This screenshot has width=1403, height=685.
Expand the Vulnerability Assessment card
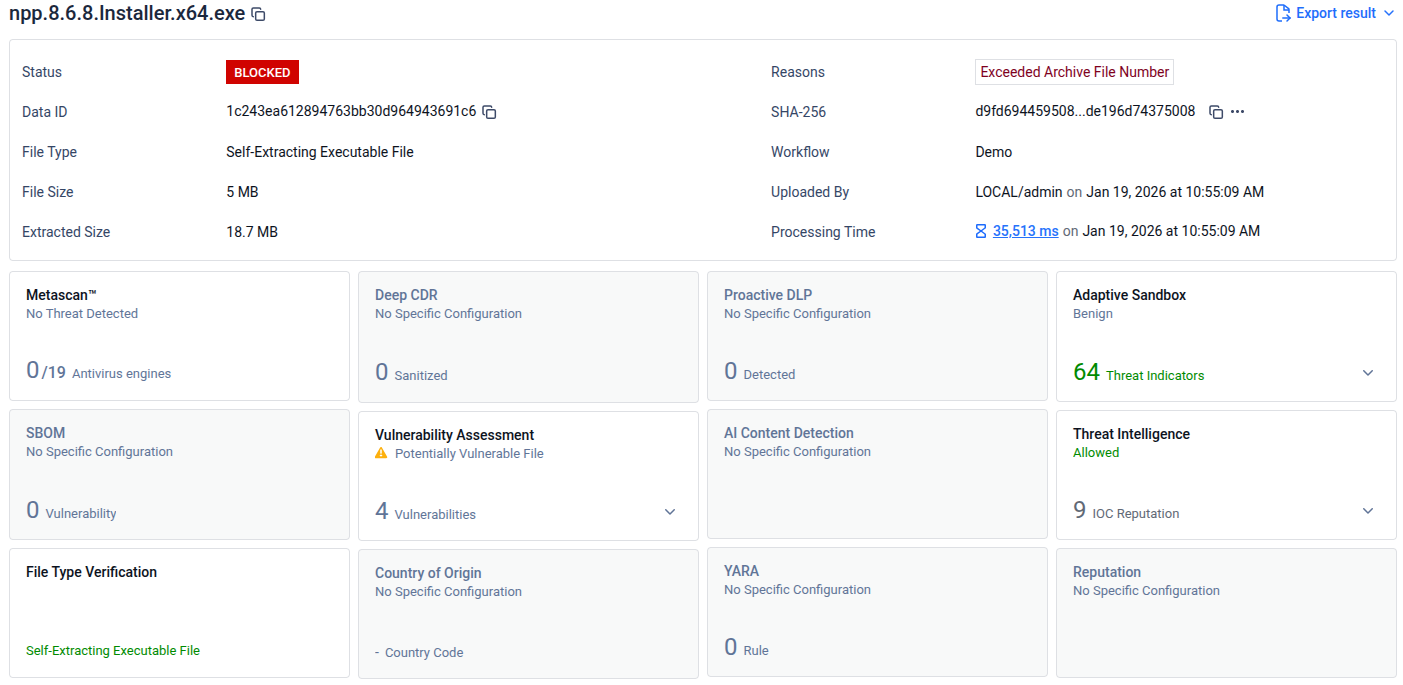tap(670, 512)
